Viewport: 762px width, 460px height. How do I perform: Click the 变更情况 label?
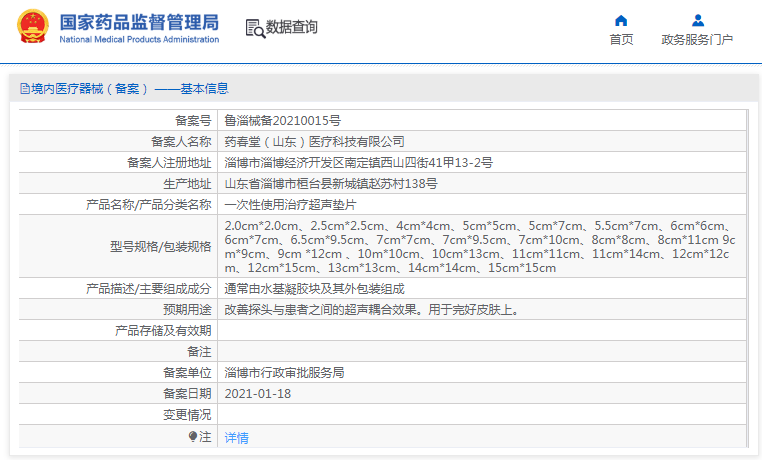point(187,415)
